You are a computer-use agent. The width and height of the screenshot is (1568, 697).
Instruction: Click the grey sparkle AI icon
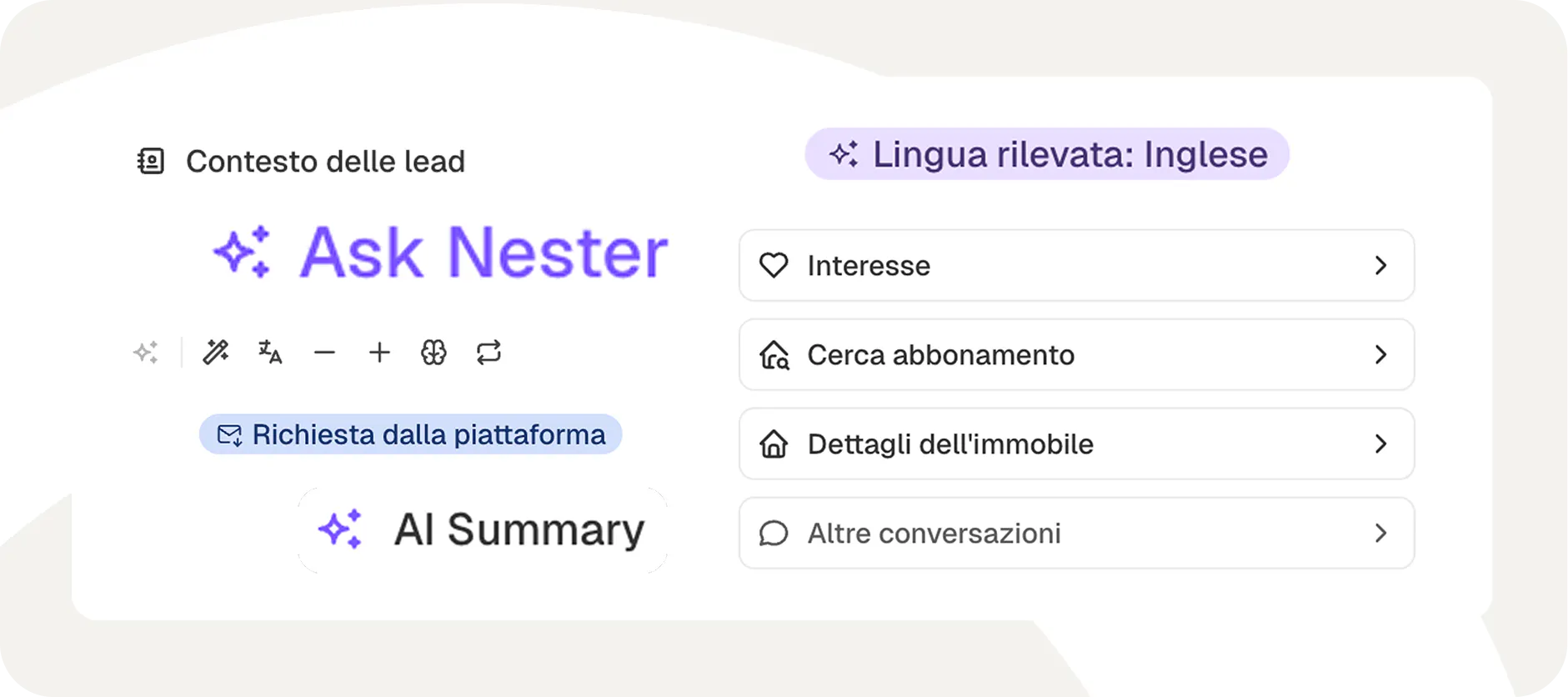click(x=146, y=353)
